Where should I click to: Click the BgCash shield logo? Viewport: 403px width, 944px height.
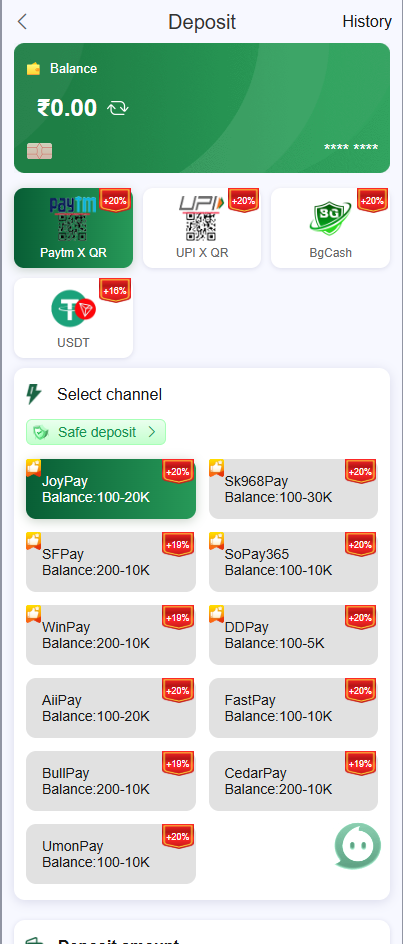tap(330, 217)
